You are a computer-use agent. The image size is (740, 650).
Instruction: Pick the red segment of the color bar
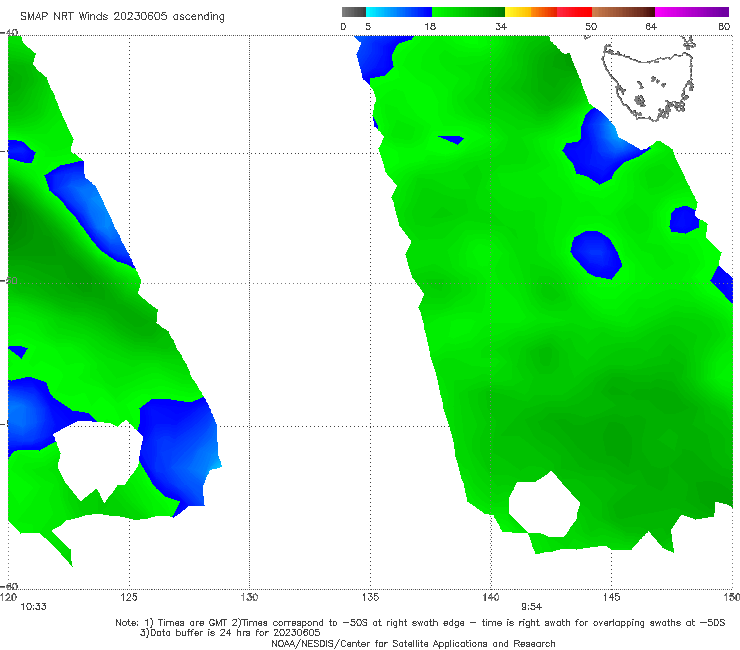(574, 12)
